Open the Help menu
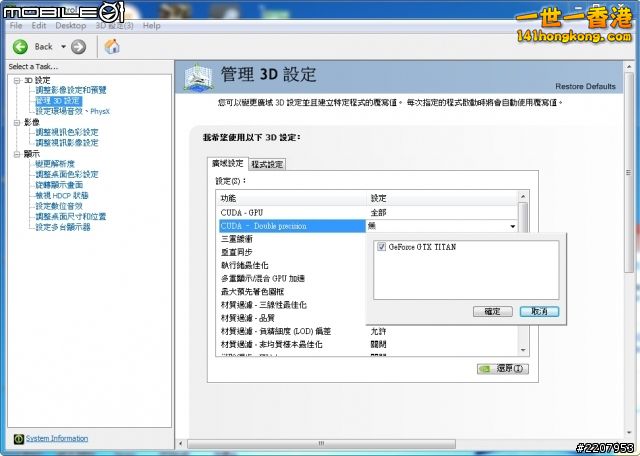This screenshot has height=456, width=640. point(151,26)
